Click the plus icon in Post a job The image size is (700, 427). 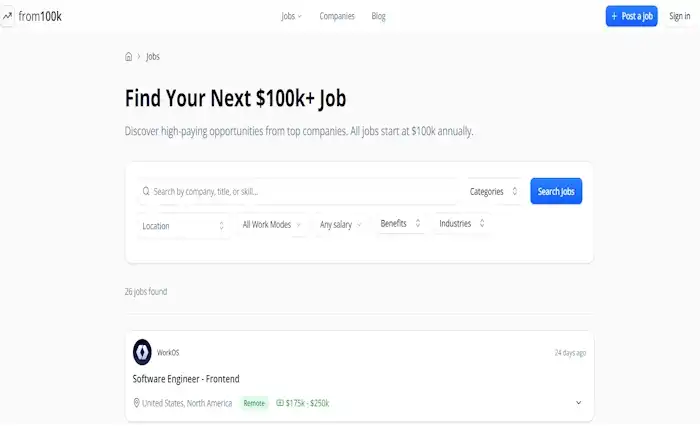pyautogui.click(x=614, y=16)
